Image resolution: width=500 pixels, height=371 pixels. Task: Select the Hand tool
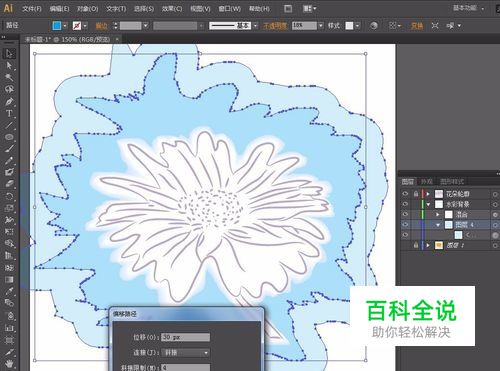tap(9, 364)
